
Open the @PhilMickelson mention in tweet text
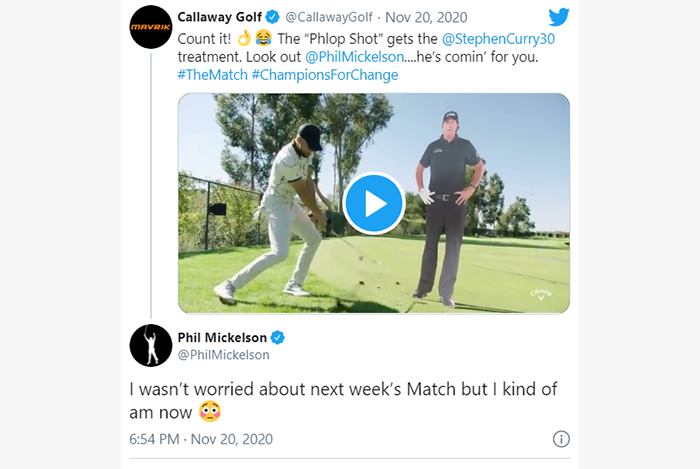coord(354,57)
